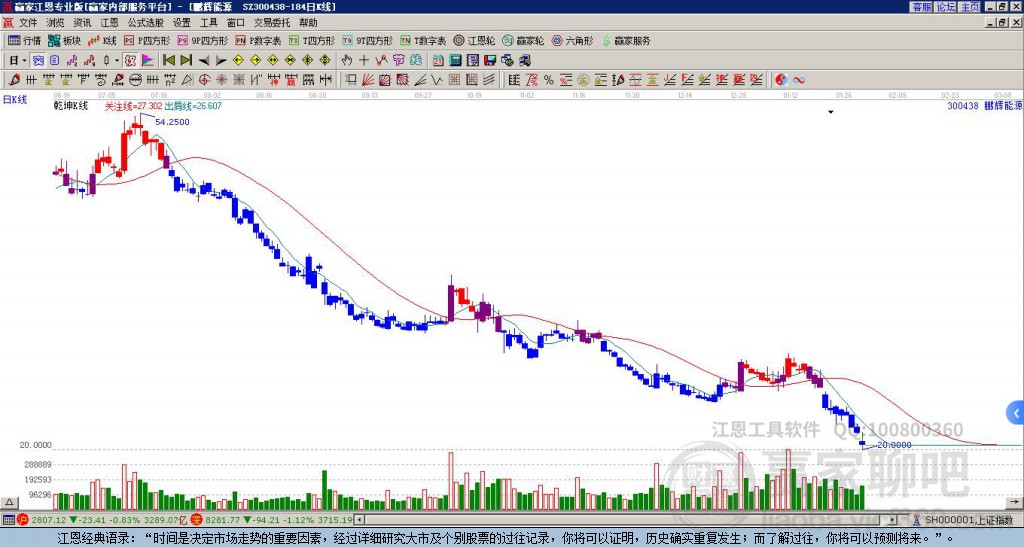Click the 日K线 label

[x=15, y=100]
